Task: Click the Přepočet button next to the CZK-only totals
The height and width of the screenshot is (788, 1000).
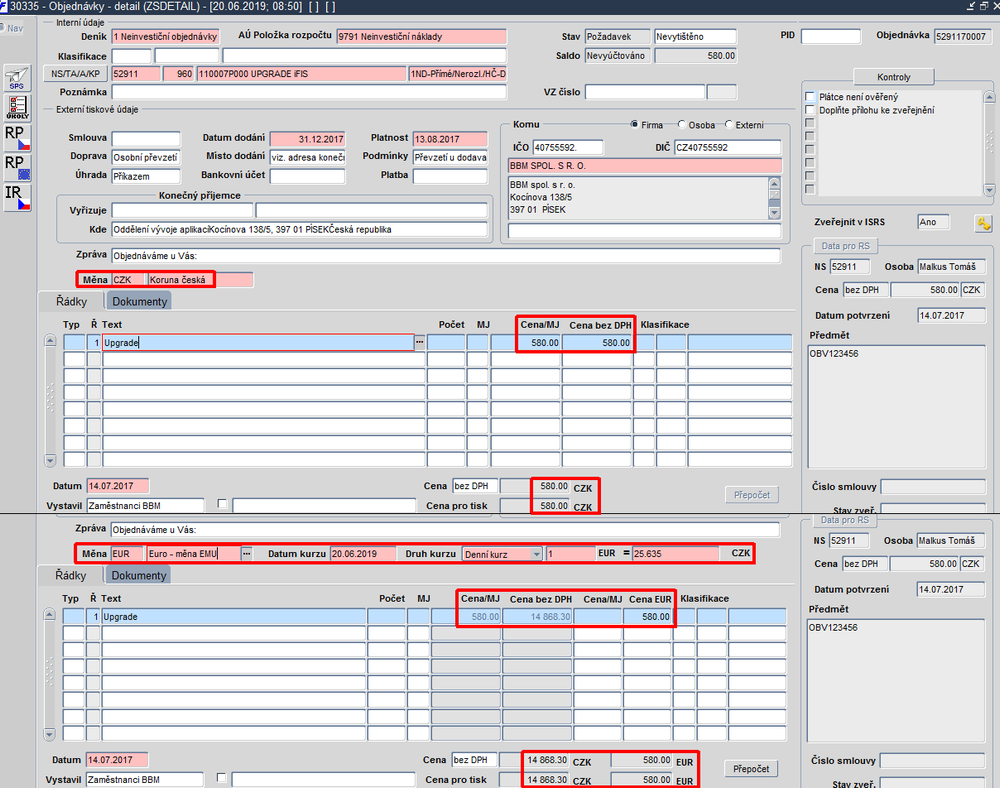Action: [751, 495]
